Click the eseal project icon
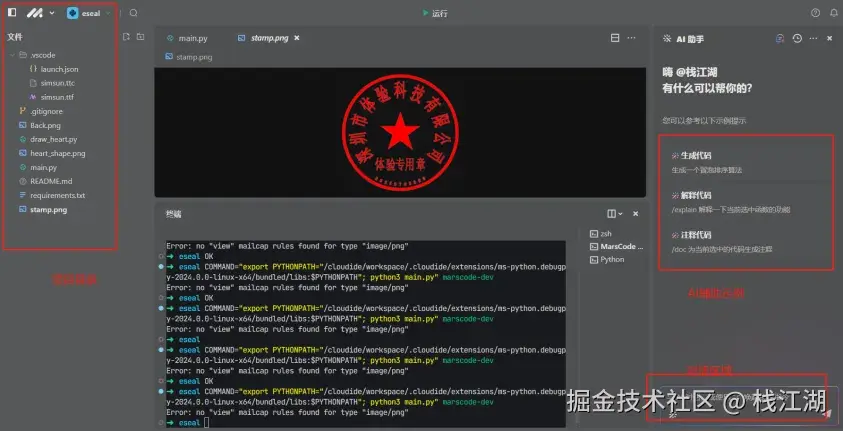Screen dimensions: 843x431 [73, 13]
